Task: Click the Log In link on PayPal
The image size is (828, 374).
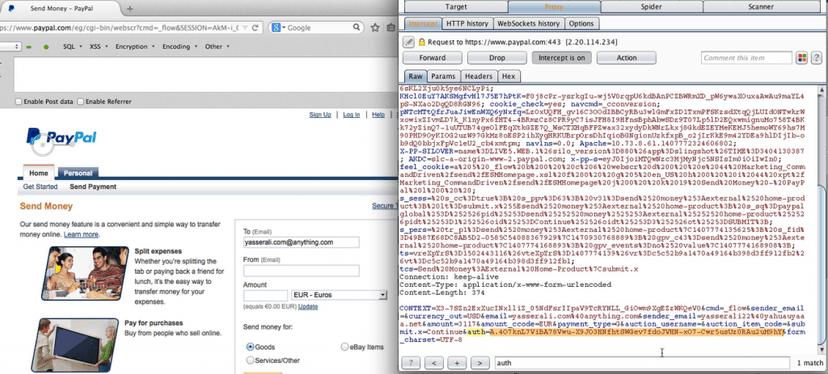Action: [351, 115]
